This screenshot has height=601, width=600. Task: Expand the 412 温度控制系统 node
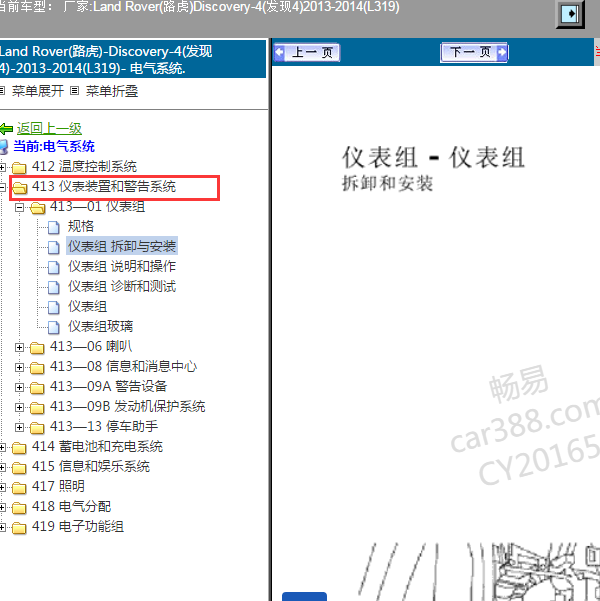pos(2,167)
